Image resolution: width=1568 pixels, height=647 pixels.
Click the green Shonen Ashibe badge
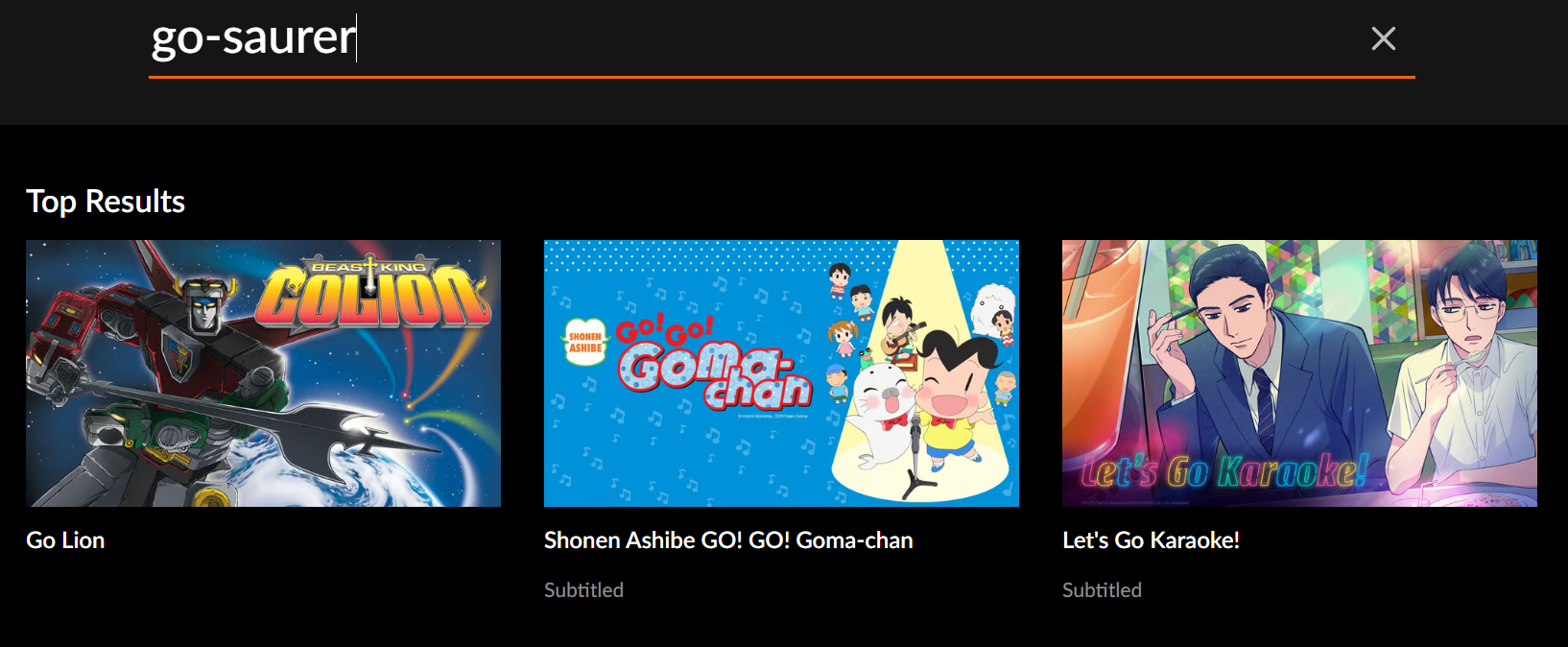tap(584, 342)
